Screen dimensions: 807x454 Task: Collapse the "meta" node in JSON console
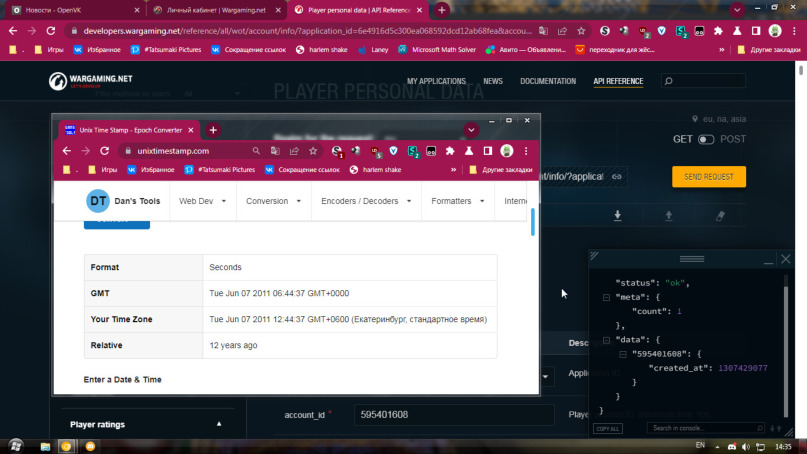[x=606, y=298]
